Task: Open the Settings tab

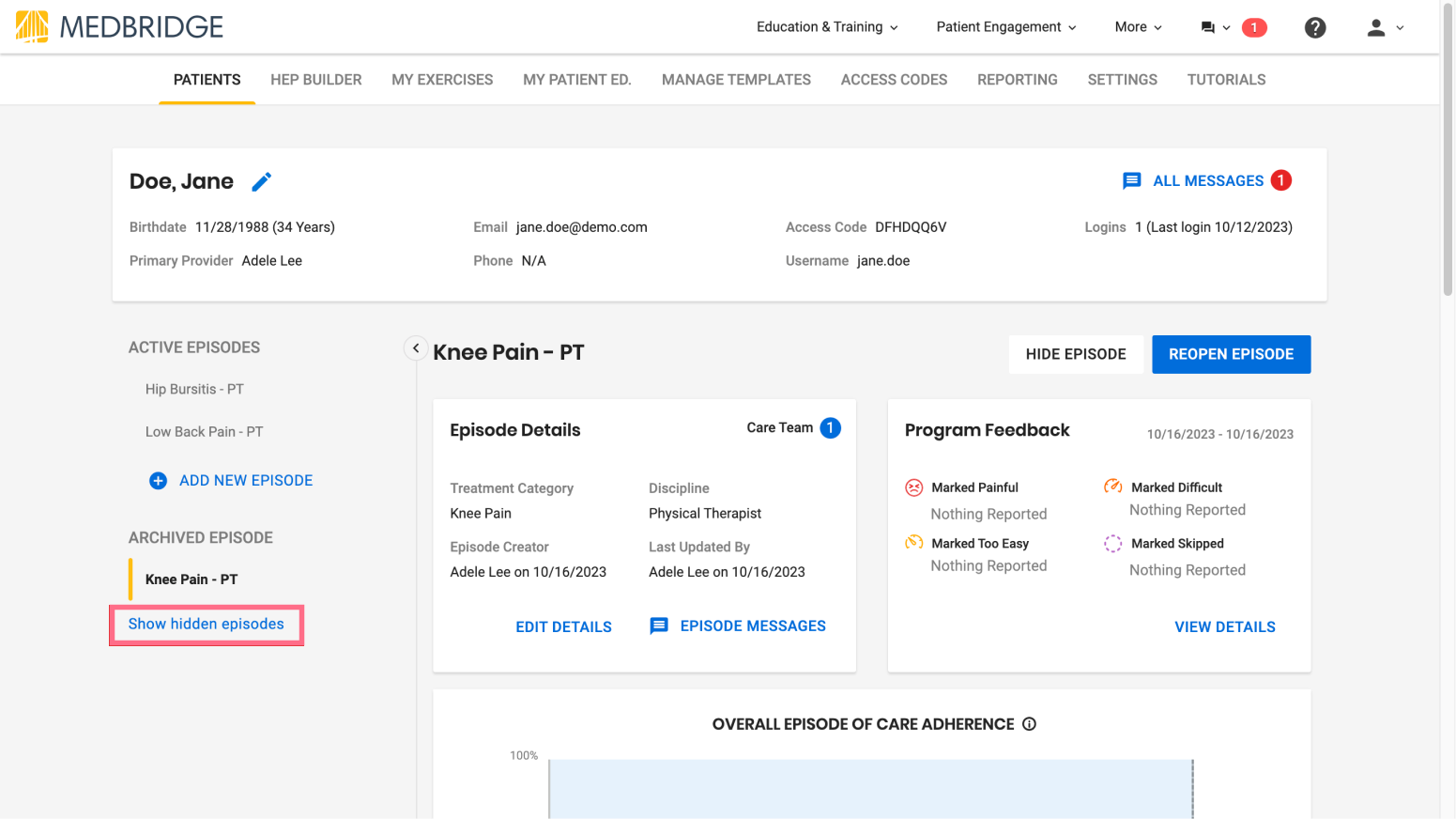Action: [1123, 80]
